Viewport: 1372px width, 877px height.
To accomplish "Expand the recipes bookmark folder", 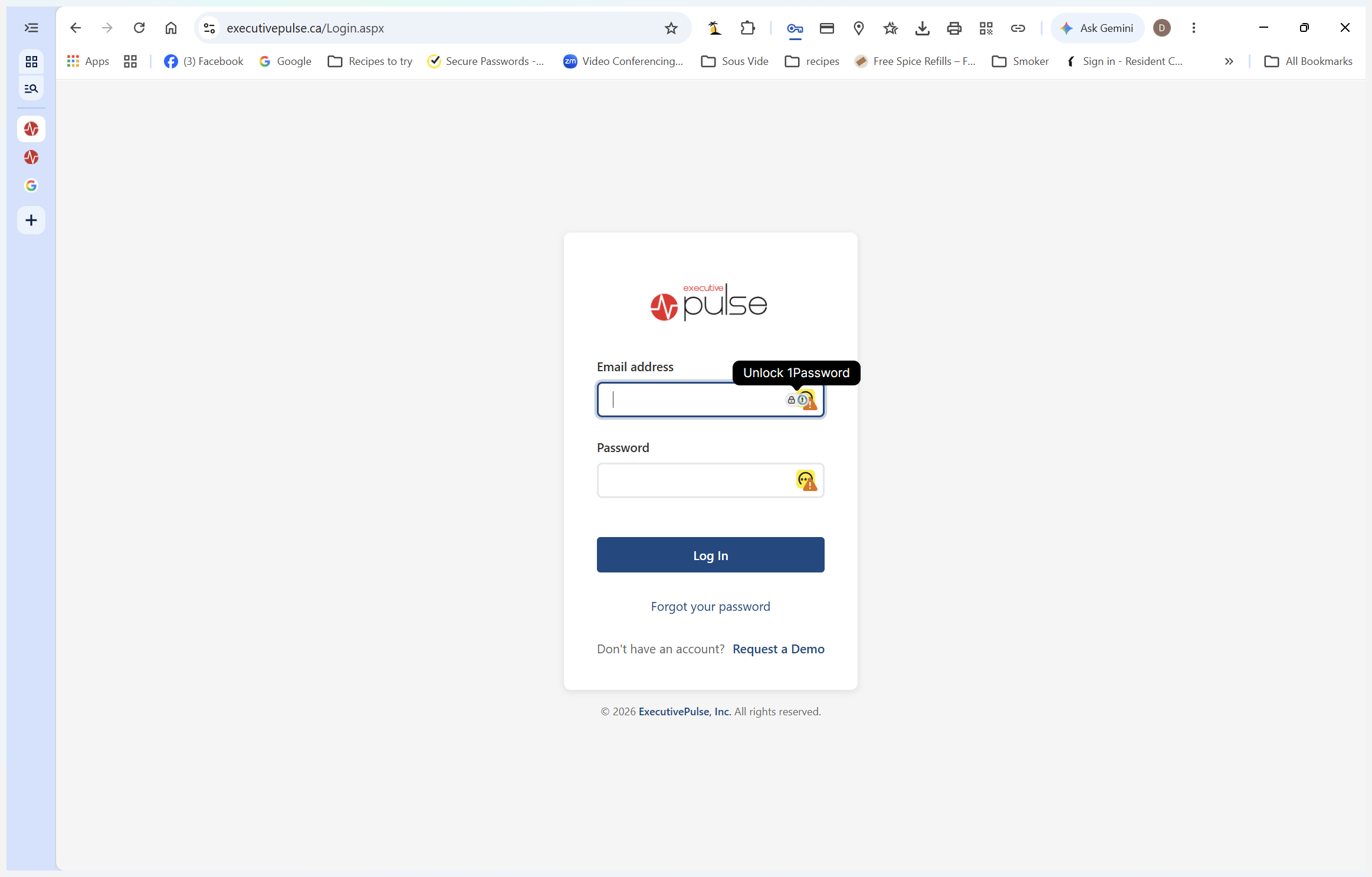I will [812, 61].
